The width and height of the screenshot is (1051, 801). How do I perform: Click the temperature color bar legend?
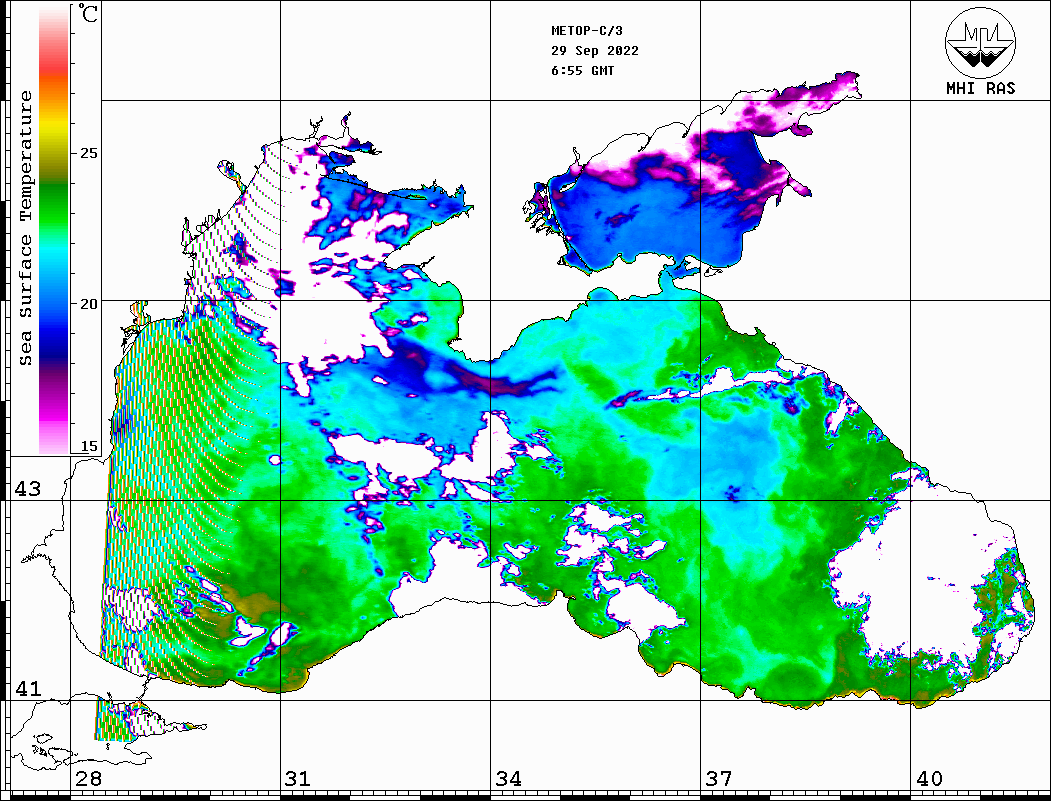point(54,230)
